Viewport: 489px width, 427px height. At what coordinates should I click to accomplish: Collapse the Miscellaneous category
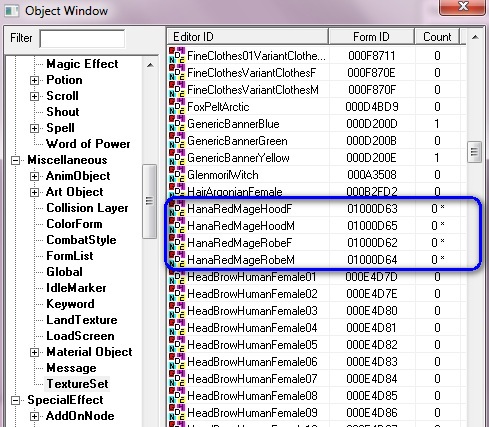point(15,160)
